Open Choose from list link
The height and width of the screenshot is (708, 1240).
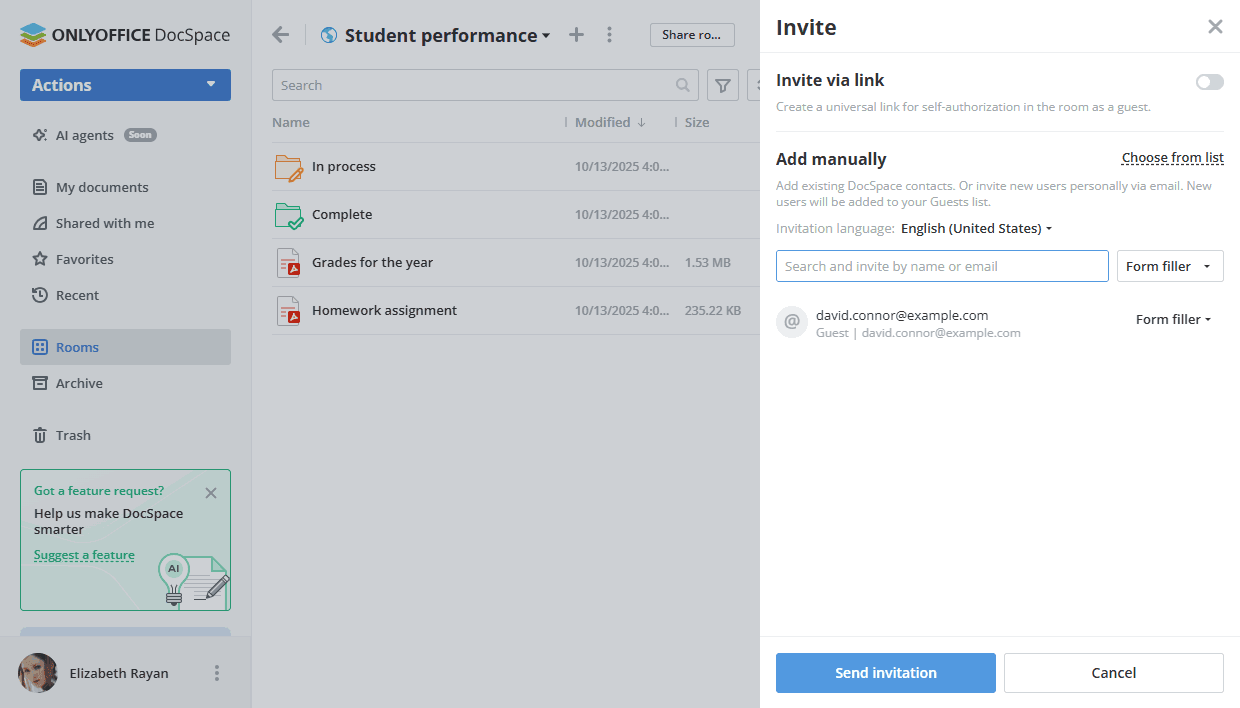[x=1172, y=158]
